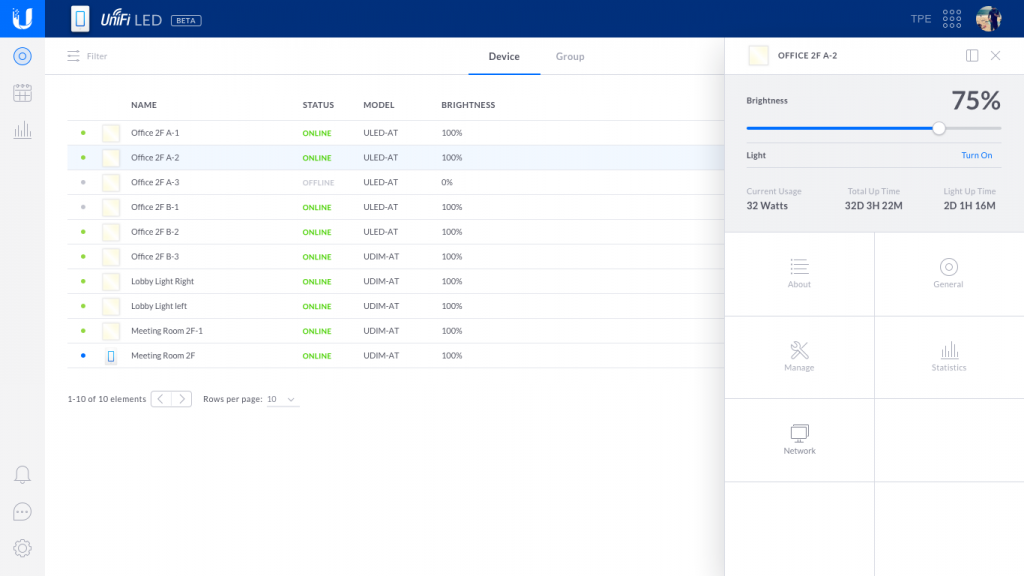Open the chat feedback icon
Viewport: 1024px width, 576px height.
[22, 511]
